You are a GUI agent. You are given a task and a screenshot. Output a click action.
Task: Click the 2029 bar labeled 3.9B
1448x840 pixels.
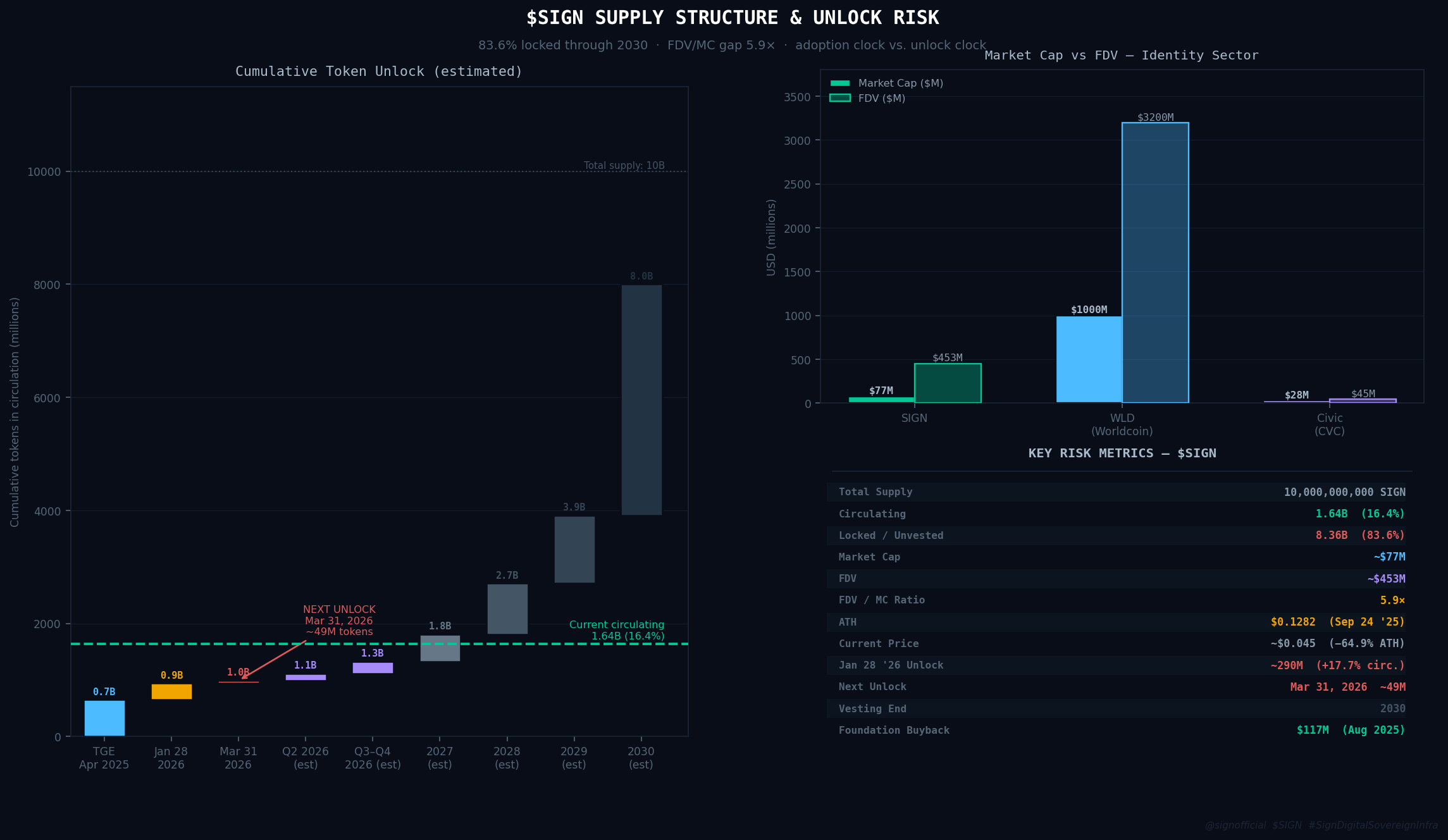click(574, 550)
